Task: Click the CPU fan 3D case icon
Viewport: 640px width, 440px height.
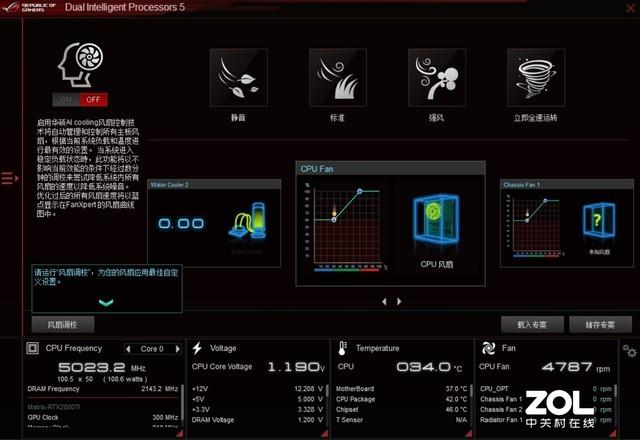Action: [x=436, y=219]
